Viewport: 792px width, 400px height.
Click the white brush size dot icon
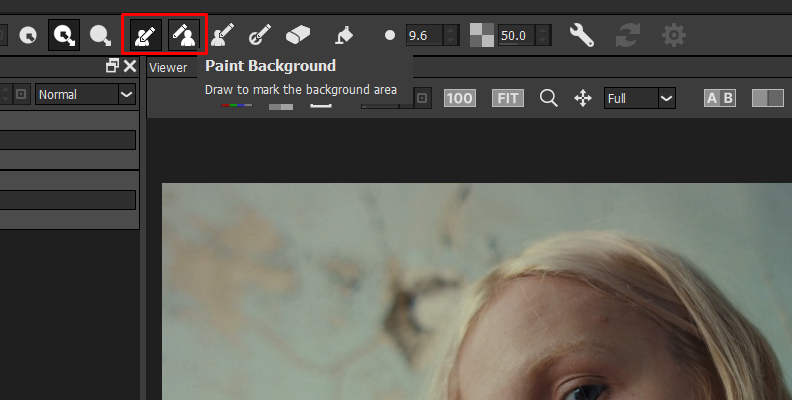pos(389,35)
